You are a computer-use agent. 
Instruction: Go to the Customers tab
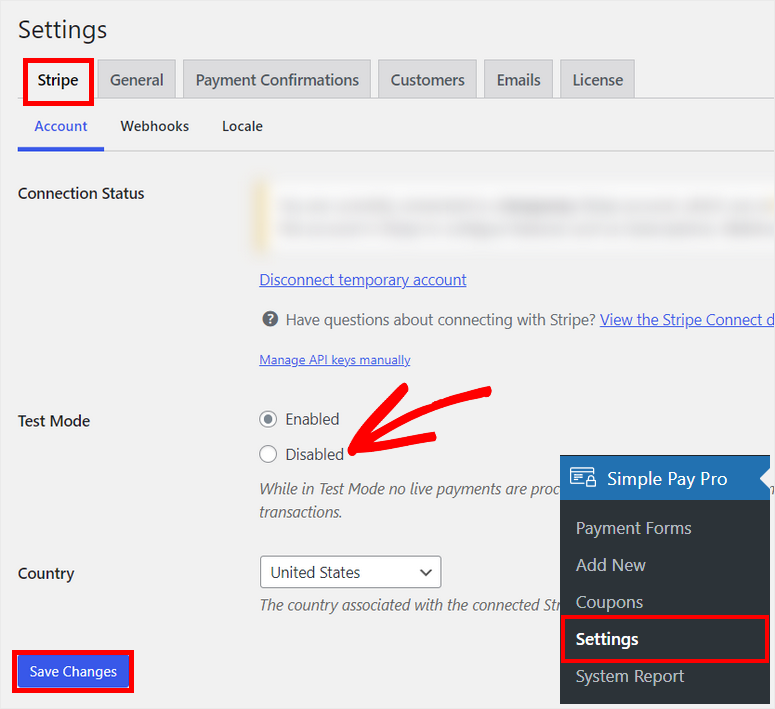427,80
